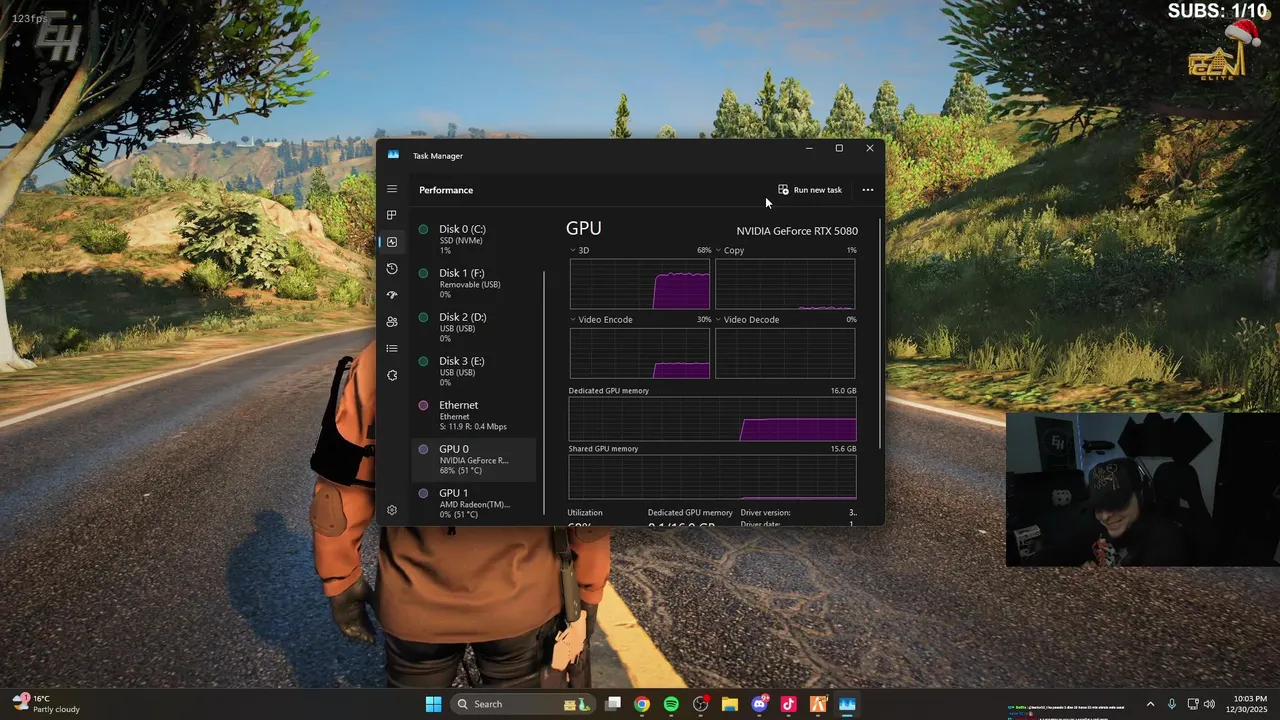The height and width of the screenshot is (720, 1280).
Task: Open Google Chrome from taskbar
Action: pyautogui.click(x=642, y=704)
